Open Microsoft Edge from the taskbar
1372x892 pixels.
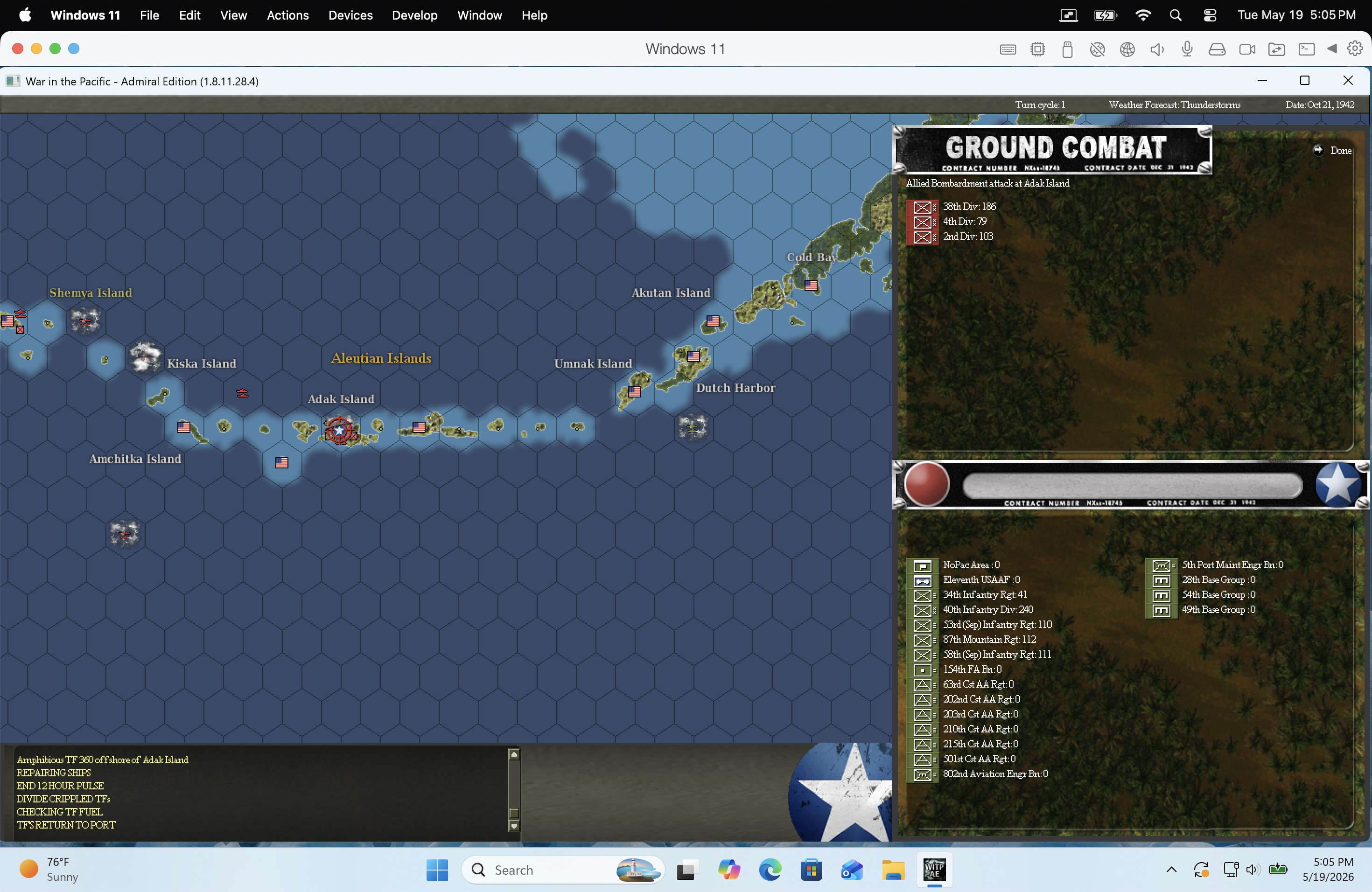click(770, 870)
